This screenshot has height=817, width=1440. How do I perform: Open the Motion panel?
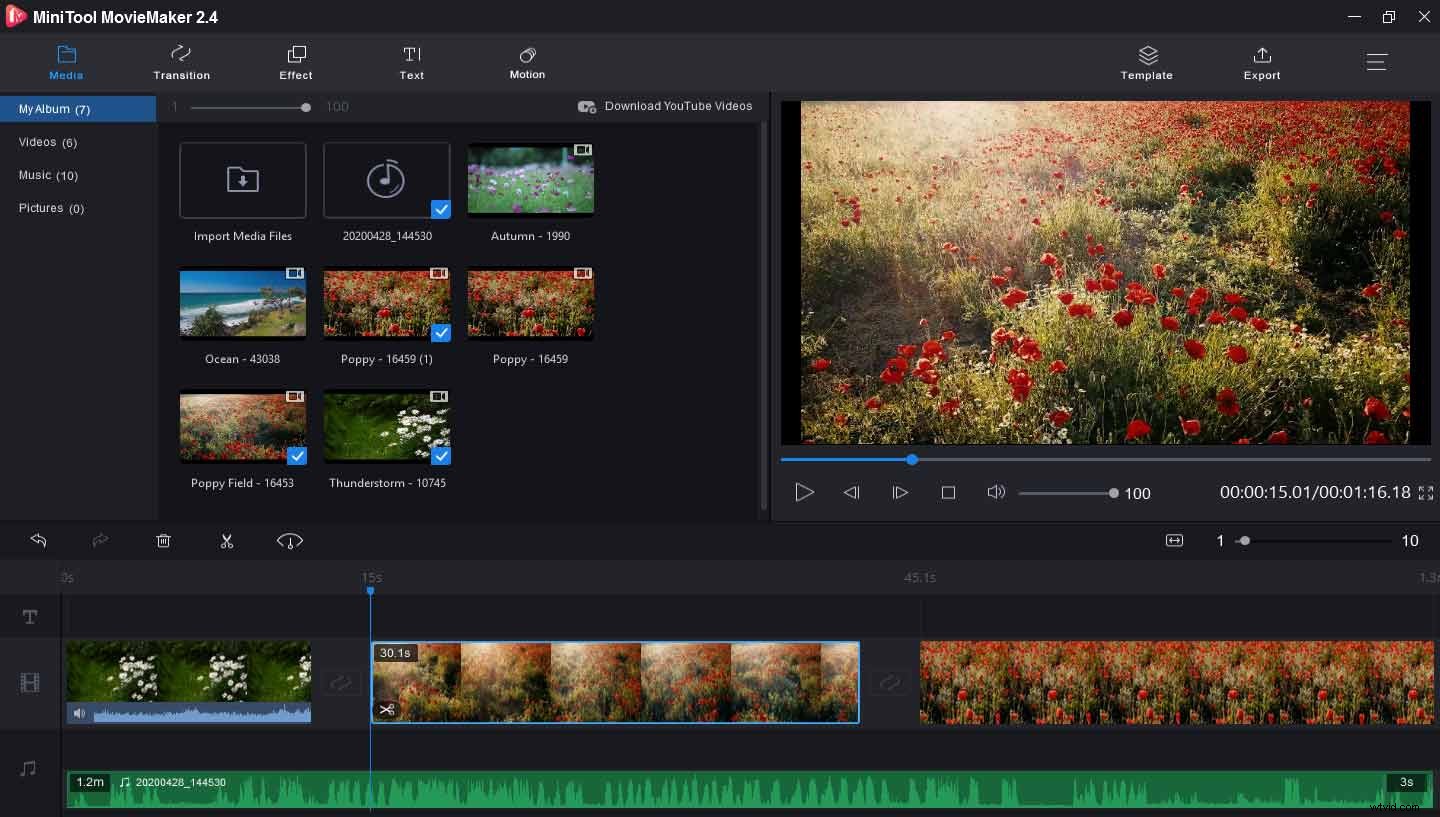(x=527, y=63)
